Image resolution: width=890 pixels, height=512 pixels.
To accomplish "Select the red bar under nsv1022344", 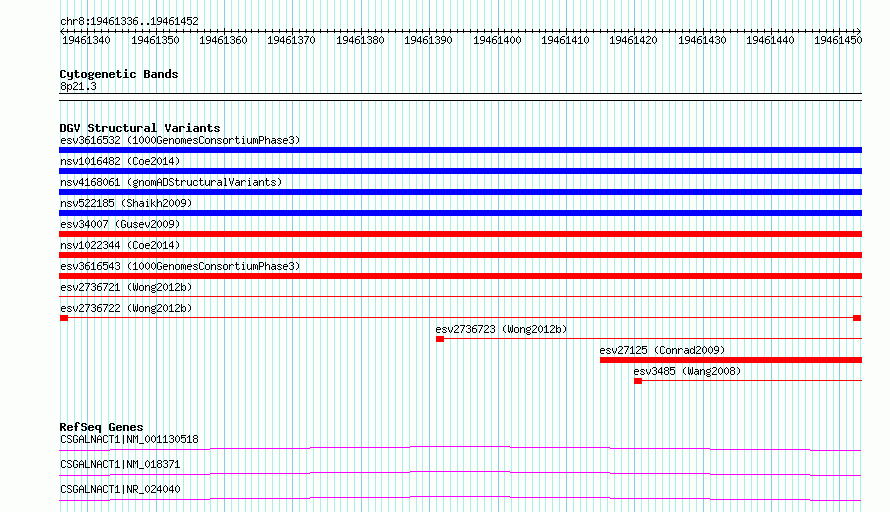I will 460,255.
